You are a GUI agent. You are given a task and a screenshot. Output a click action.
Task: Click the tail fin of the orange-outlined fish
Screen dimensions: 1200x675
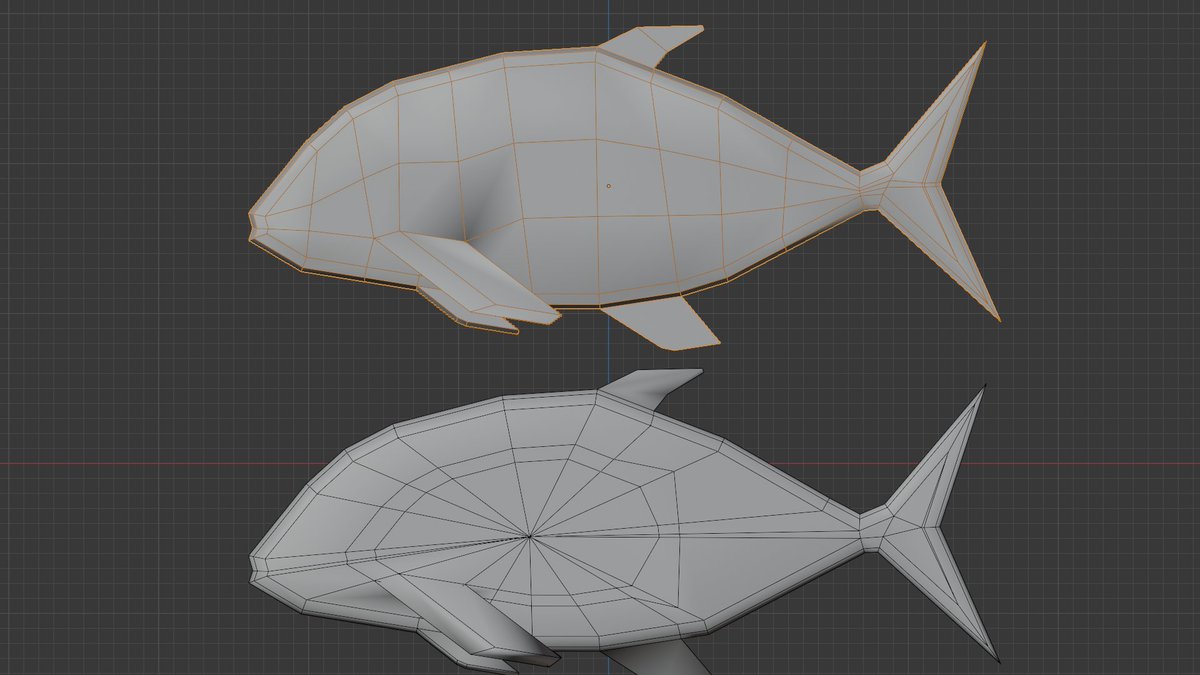(x=935, y=180)
